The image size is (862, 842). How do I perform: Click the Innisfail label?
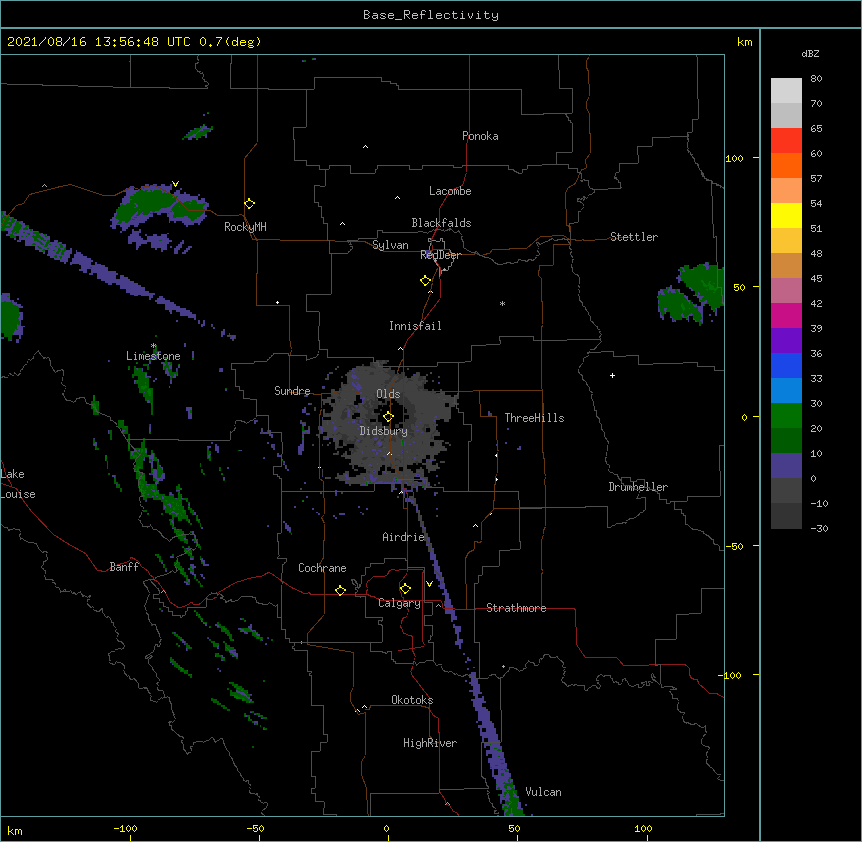pyautogui.click(x=415, y=326)
